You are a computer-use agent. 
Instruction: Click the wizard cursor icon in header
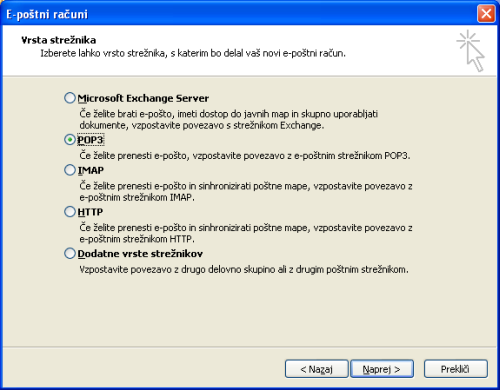pos(471,51)
